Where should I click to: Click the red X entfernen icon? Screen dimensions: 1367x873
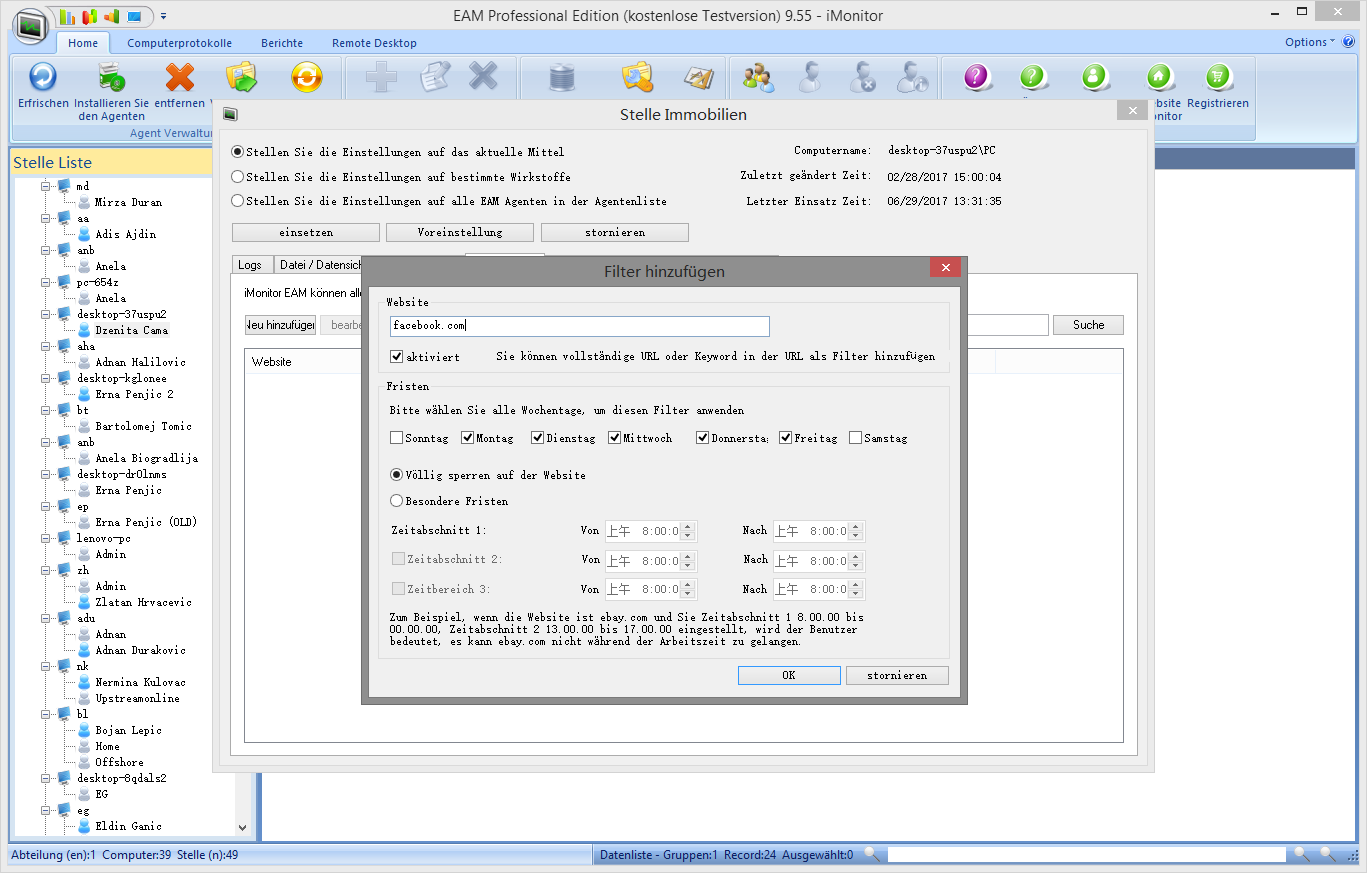click(x=179, y=77)
